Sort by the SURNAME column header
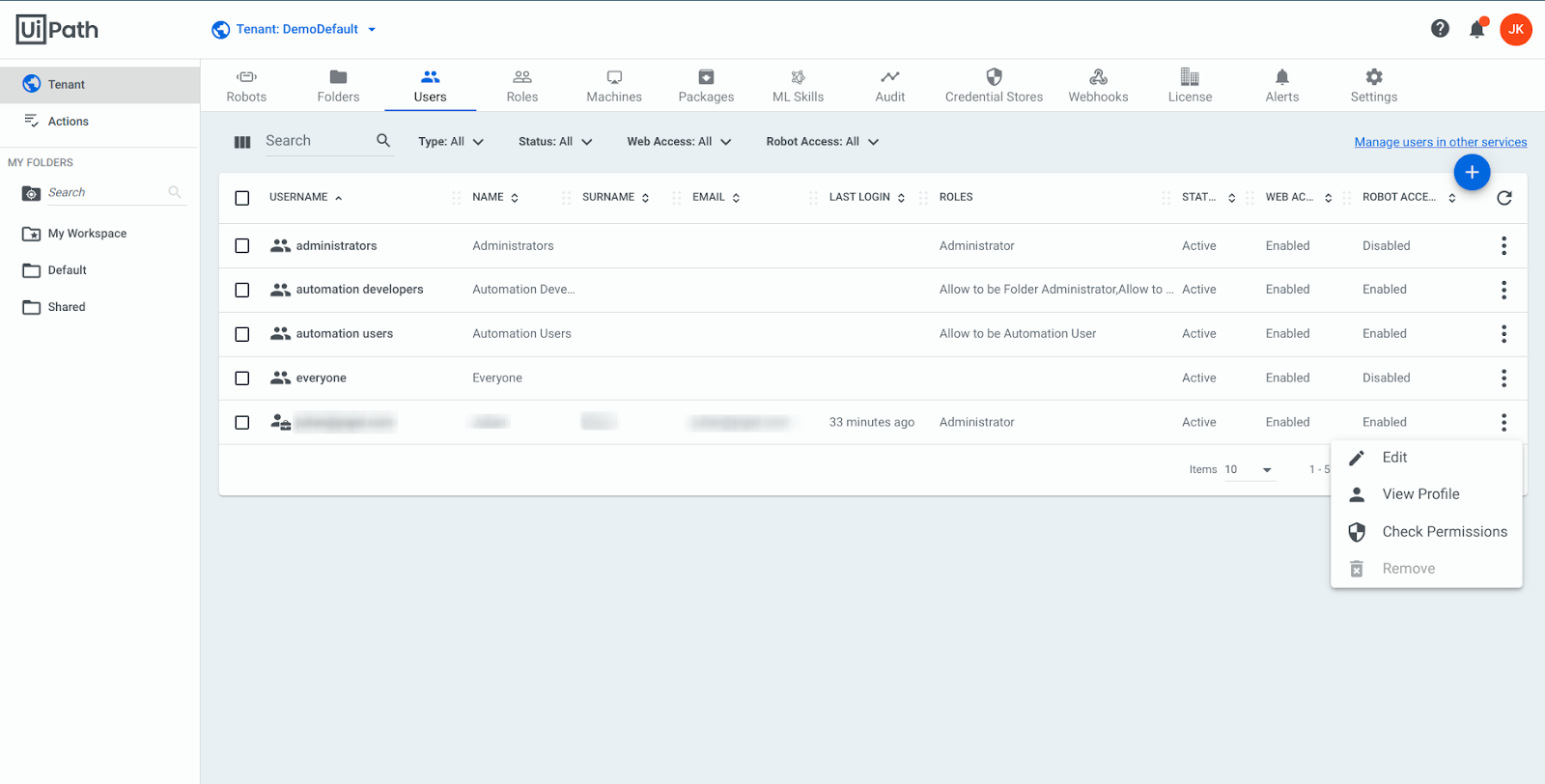Viewport: 1545px width, 784px height. pos(615,197)
